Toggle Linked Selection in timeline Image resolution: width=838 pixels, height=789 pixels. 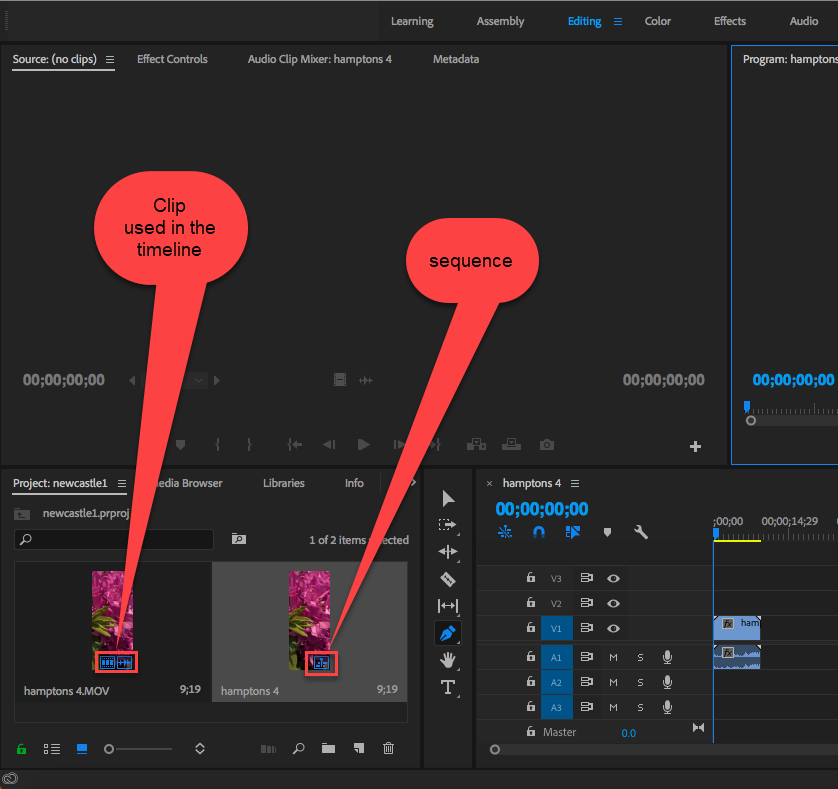pos(572,532)
